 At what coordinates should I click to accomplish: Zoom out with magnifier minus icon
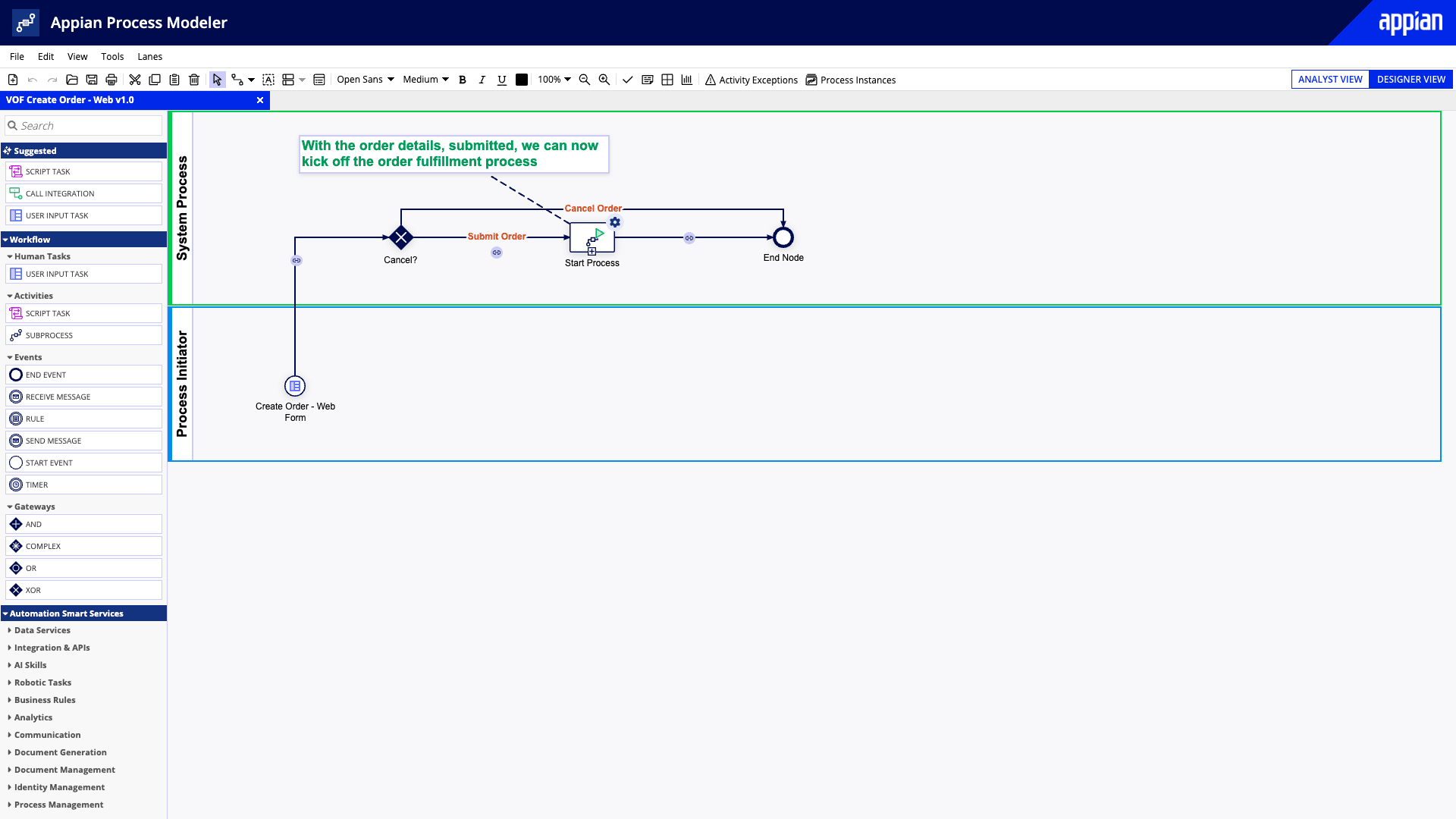coord(585,80)
